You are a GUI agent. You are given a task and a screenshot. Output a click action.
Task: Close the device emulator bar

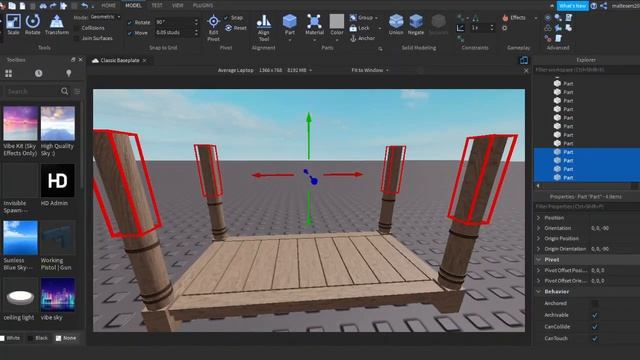[x=526, y=71]
